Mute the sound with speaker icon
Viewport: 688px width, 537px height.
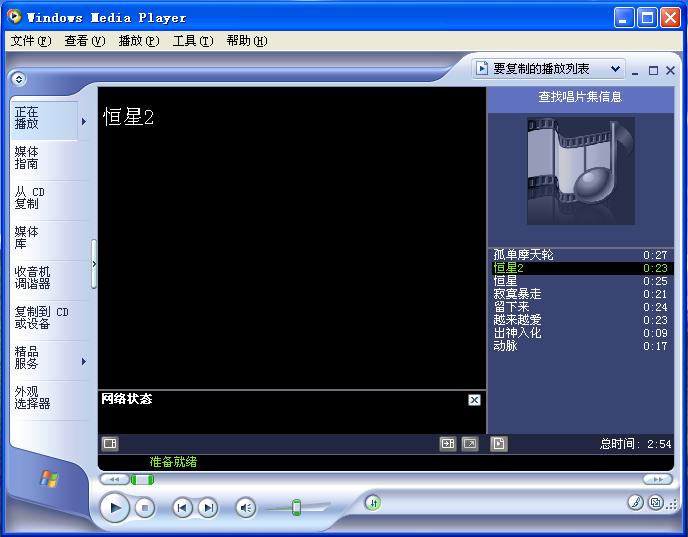[x=246, y=508]
